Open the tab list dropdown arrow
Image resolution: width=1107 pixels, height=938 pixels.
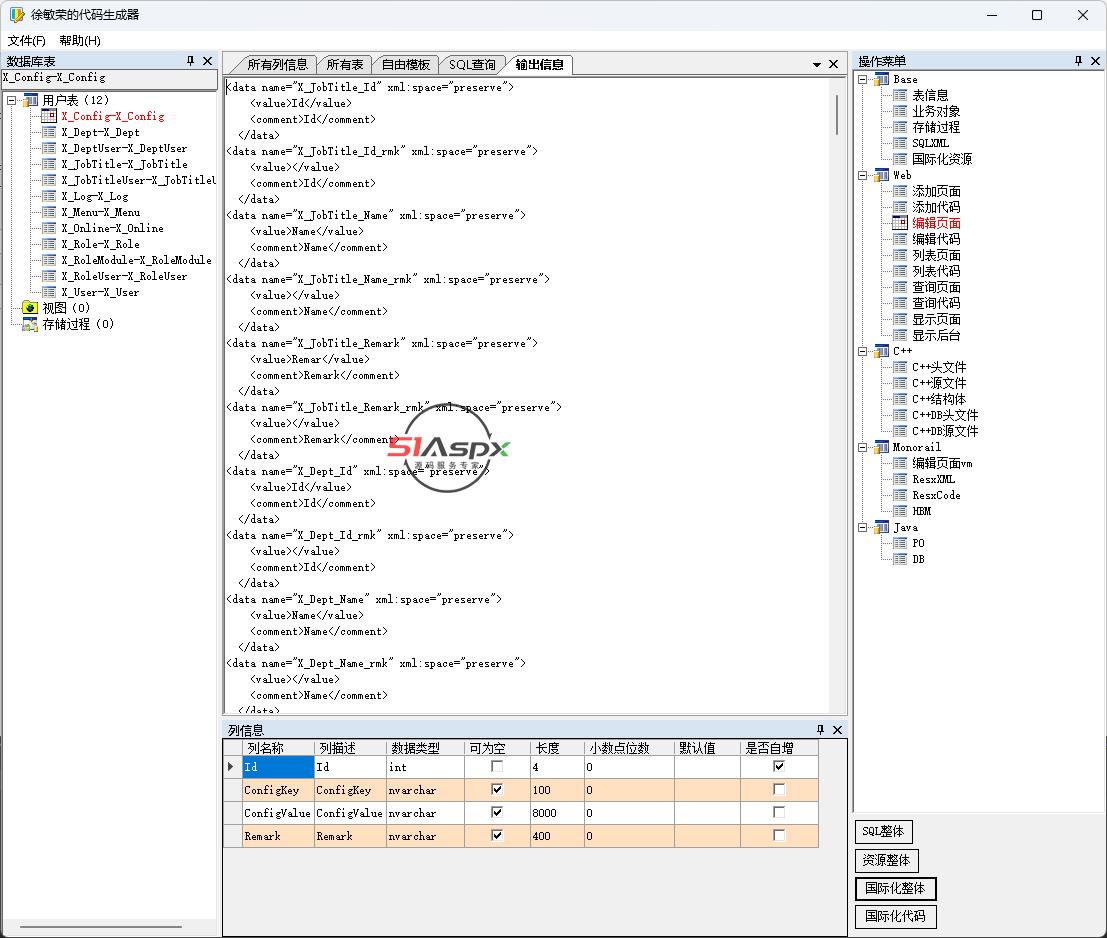coord(817,64)
